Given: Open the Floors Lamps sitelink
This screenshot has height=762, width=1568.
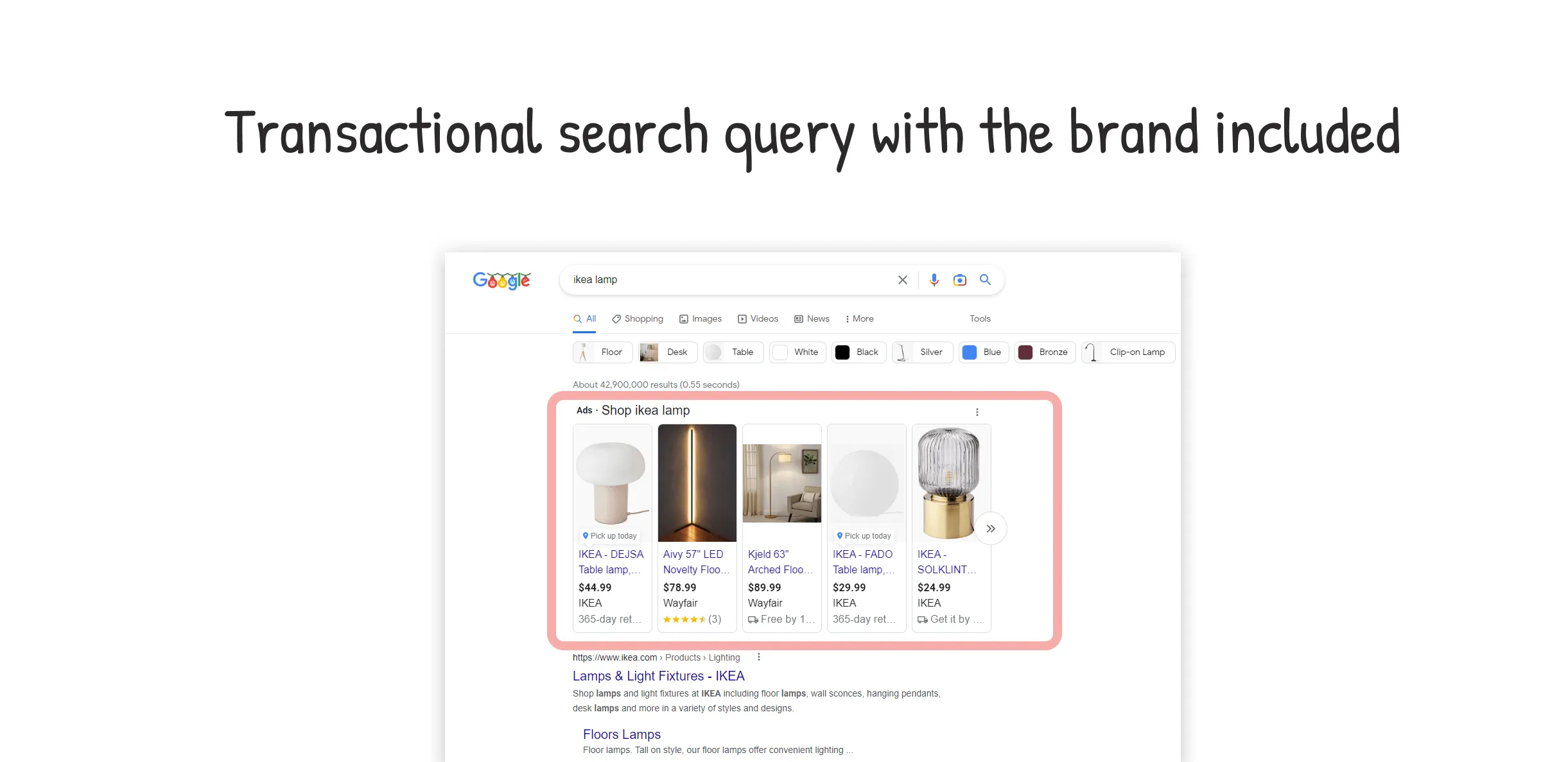Looking at the screenshot, I should tap(622, 735).
